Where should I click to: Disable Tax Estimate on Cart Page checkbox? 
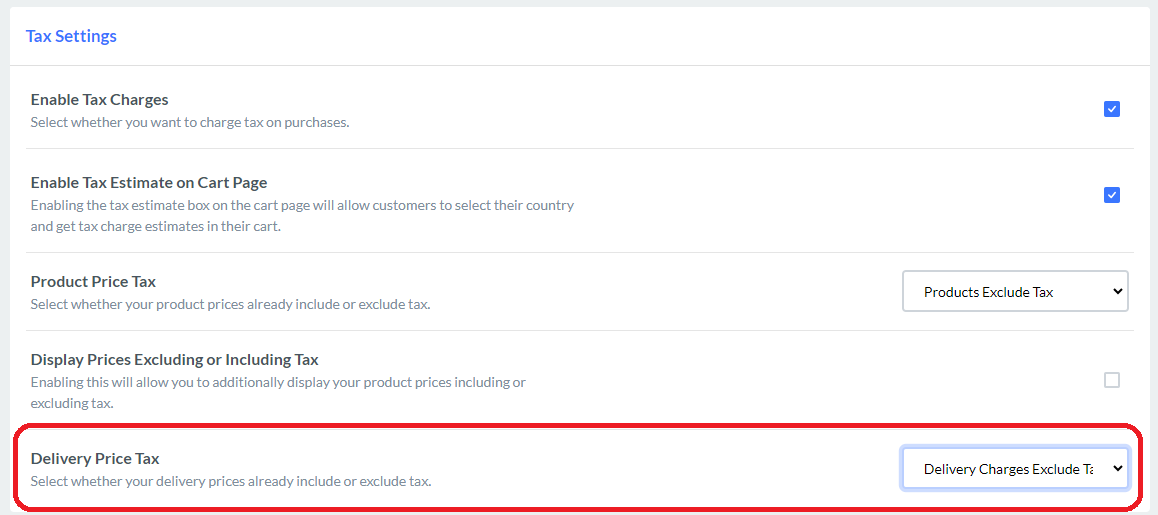point(1111,195)
